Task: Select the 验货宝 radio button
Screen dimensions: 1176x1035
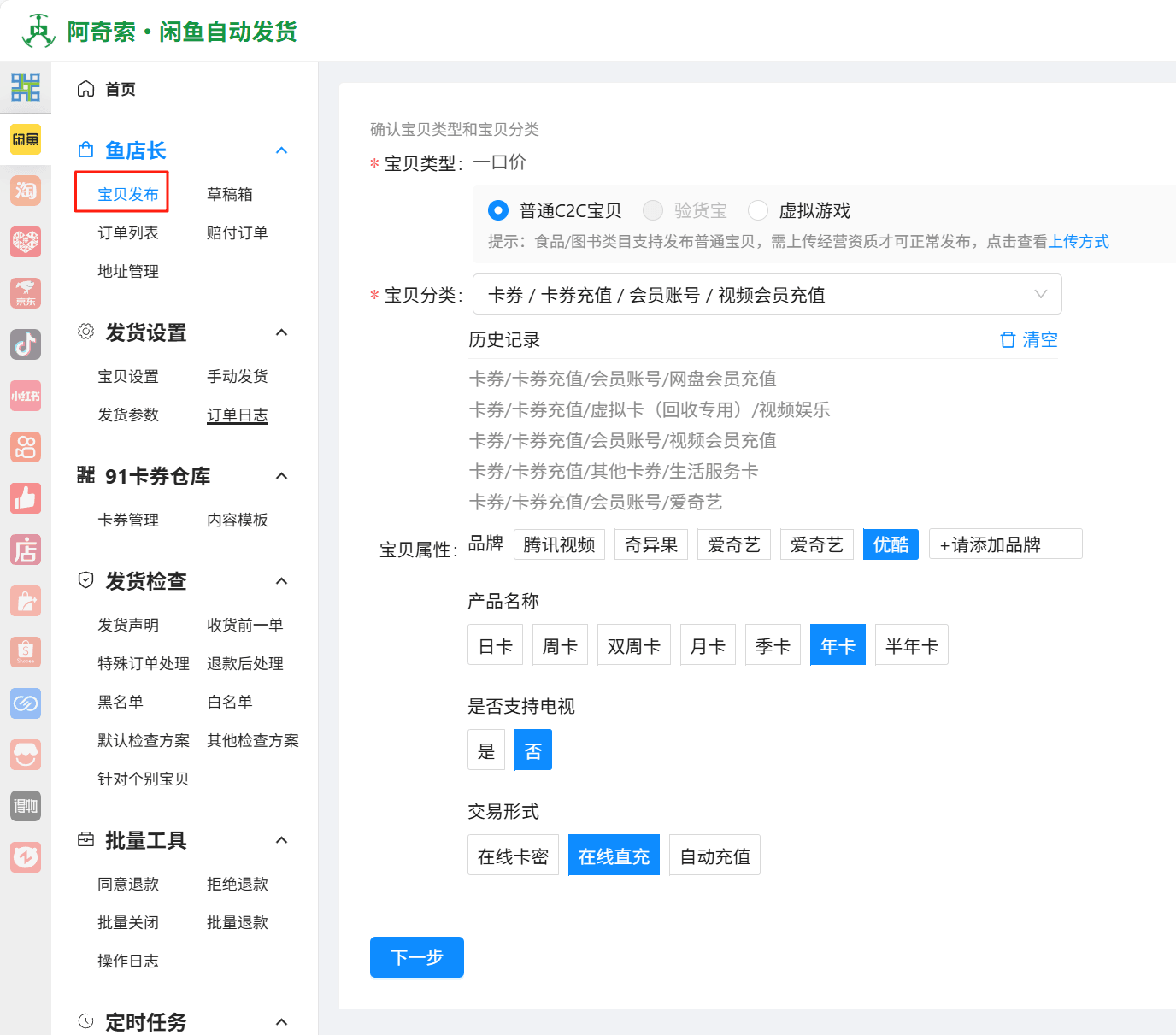Action: tap(653, 209)
